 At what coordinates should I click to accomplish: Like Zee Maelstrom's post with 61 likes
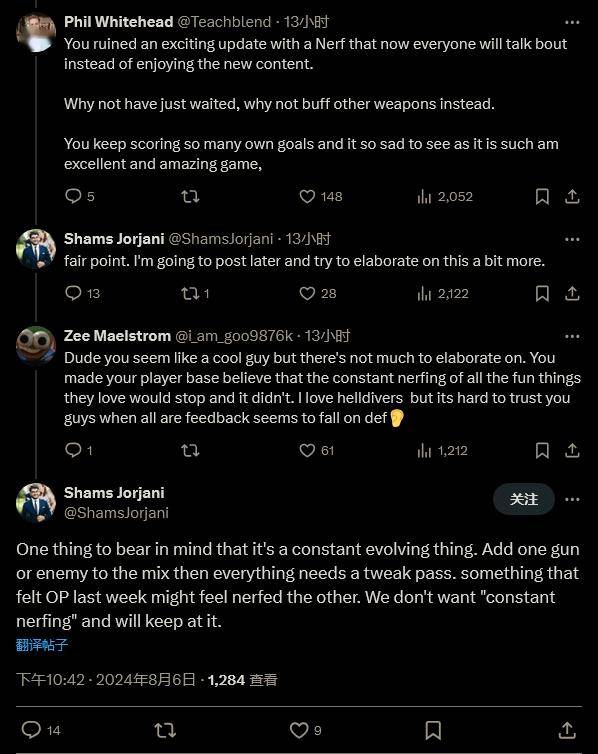316,451
